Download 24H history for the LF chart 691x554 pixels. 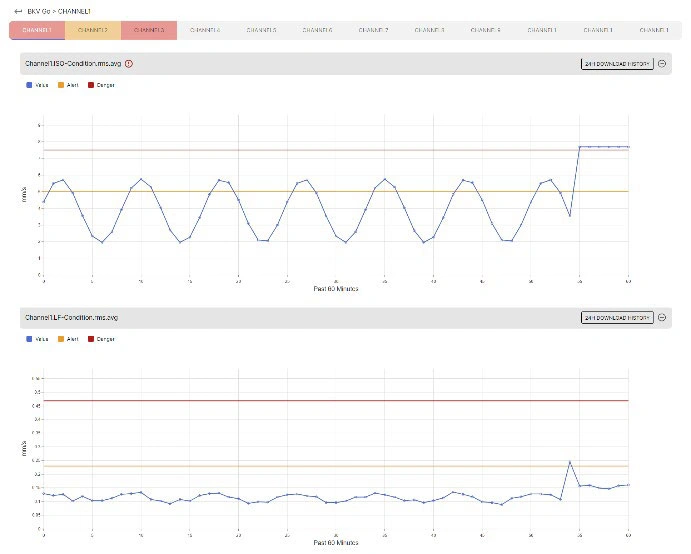[616, 318]
